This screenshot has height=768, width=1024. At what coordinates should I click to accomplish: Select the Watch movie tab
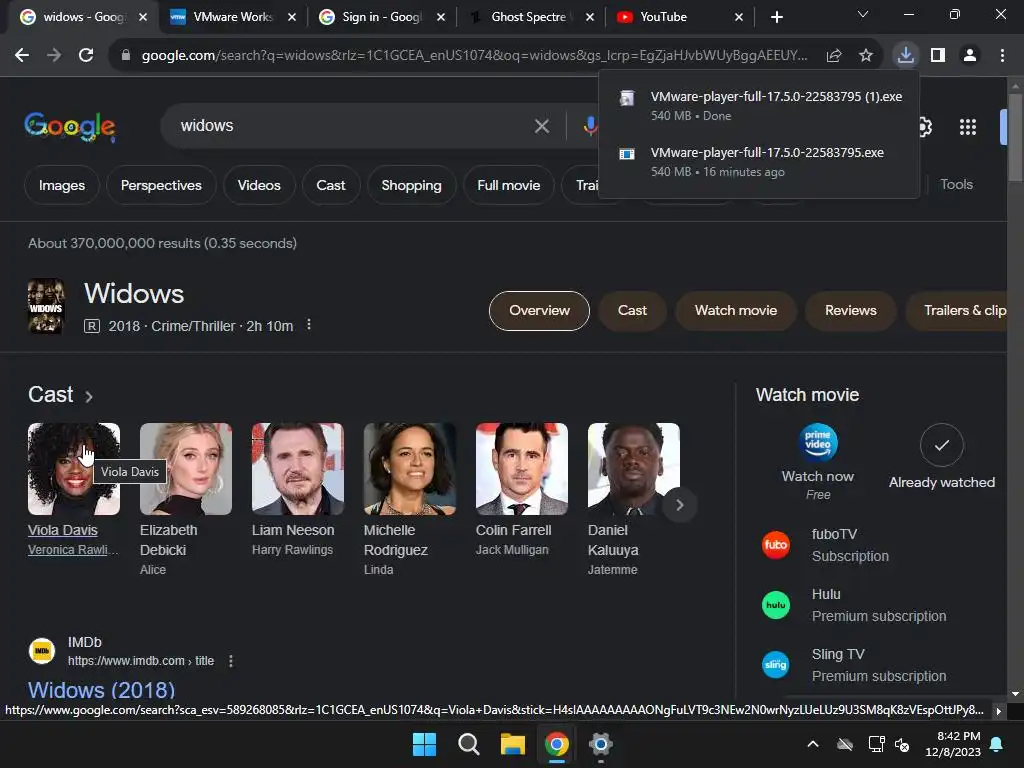coord(736,311)
